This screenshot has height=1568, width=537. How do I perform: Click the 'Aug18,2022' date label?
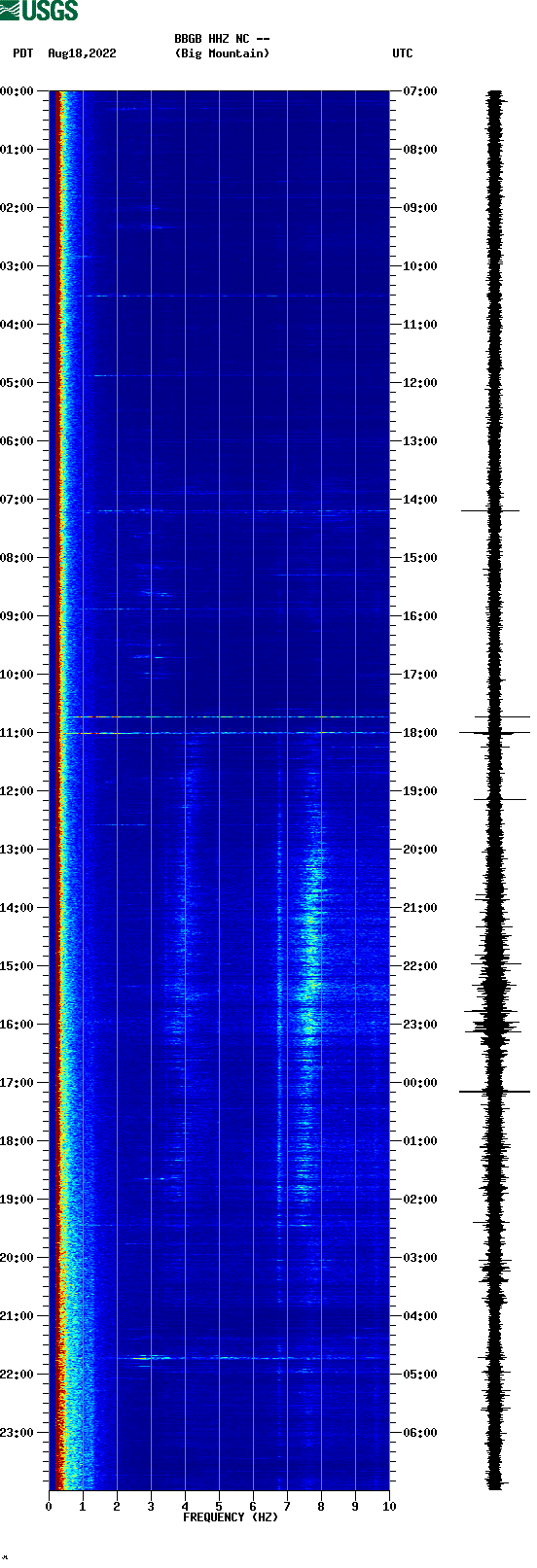[x=82, y=53]
